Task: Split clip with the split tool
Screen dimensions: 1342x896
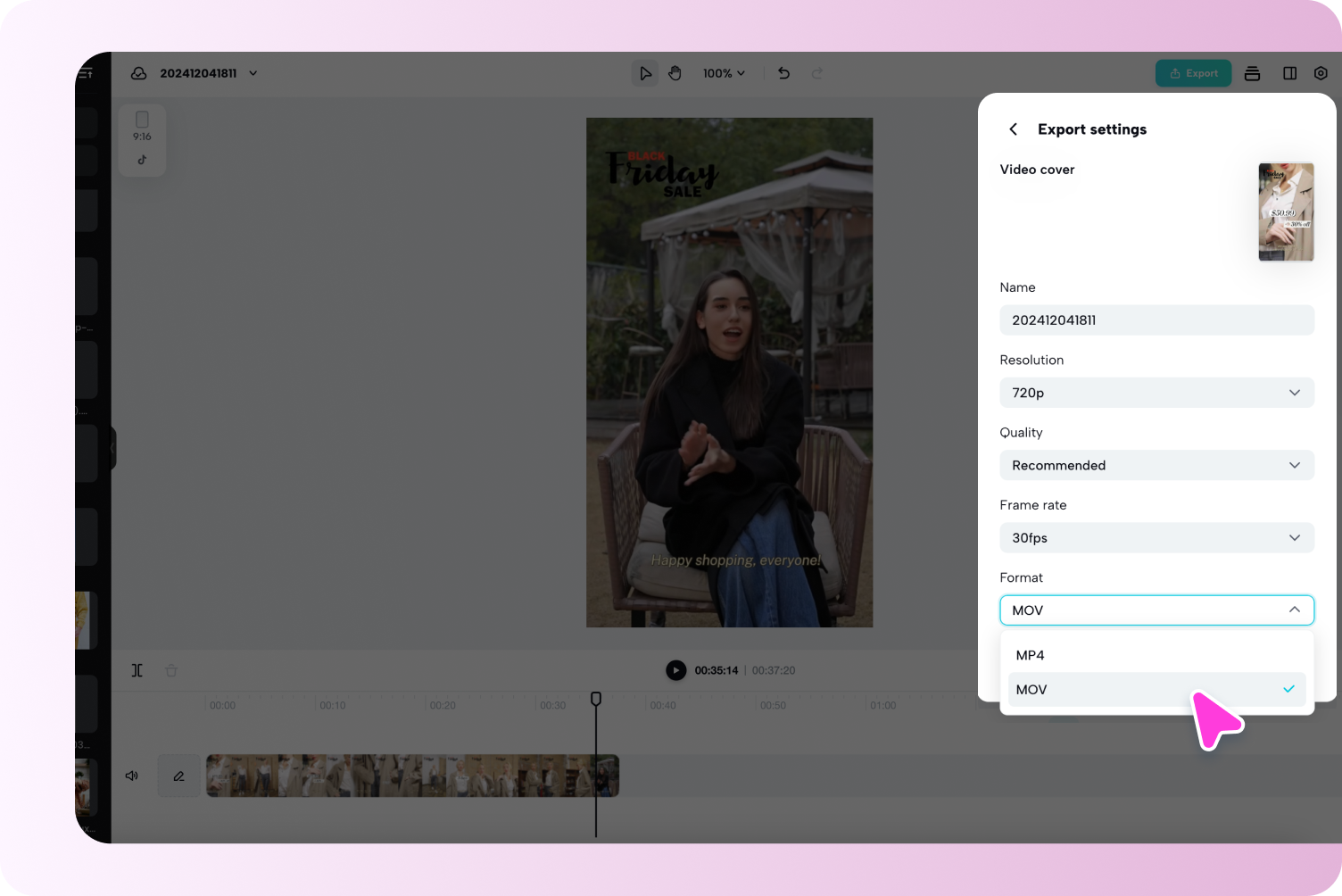Action: [x=137, y=670]
